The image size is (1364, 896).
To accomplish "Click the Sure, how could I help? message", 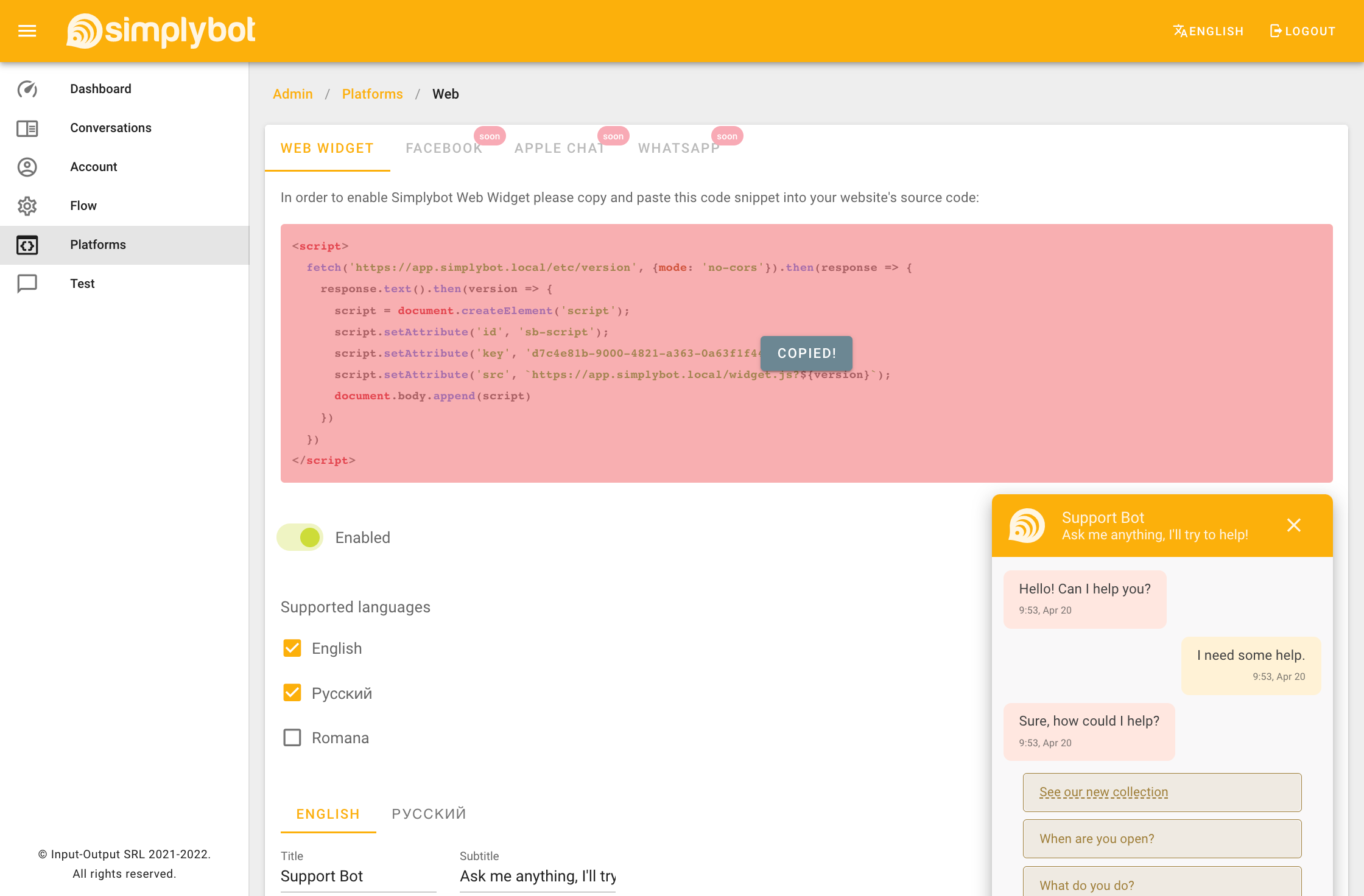I will click(1089, 732).
